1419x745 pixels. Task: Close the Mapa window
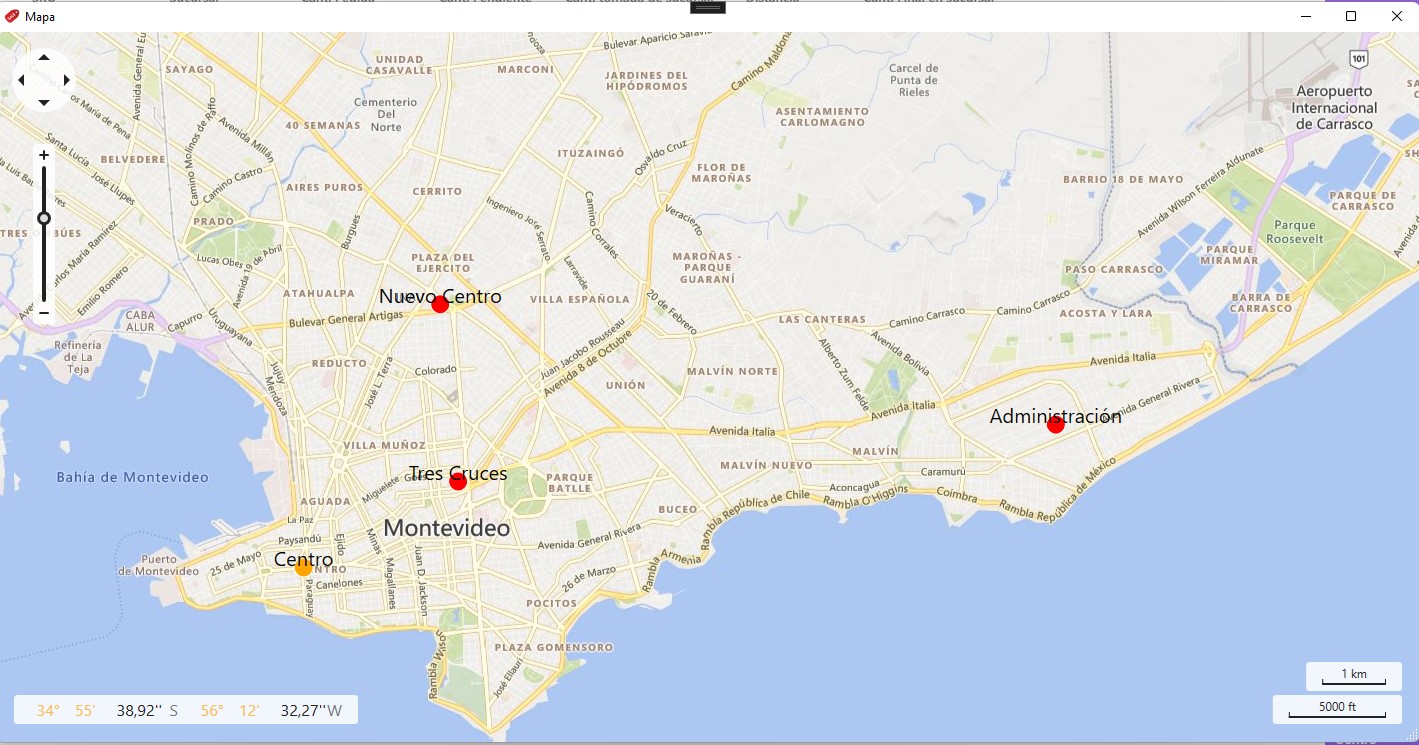1397,16
